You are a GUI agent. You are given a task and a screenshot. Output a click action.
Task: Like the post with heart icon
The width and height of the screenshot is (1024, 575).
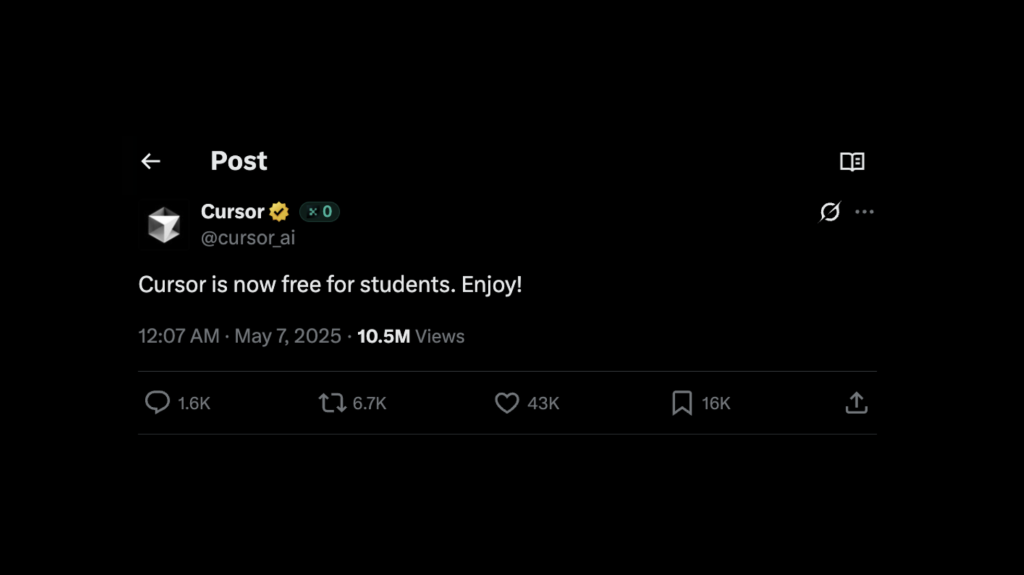coord(507,402)
